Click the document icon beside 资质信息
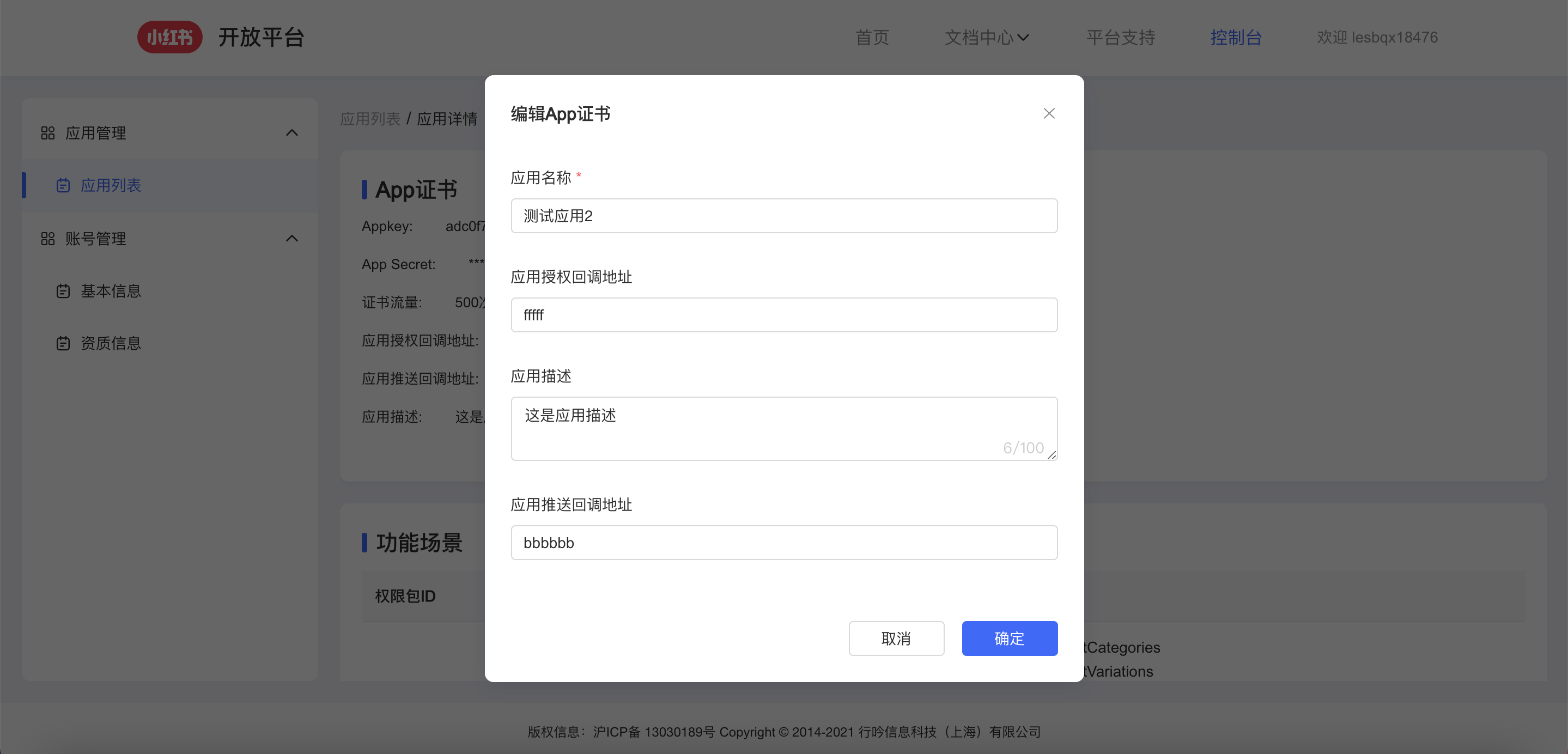This screenshot has height=754, width=1568. 64,343
